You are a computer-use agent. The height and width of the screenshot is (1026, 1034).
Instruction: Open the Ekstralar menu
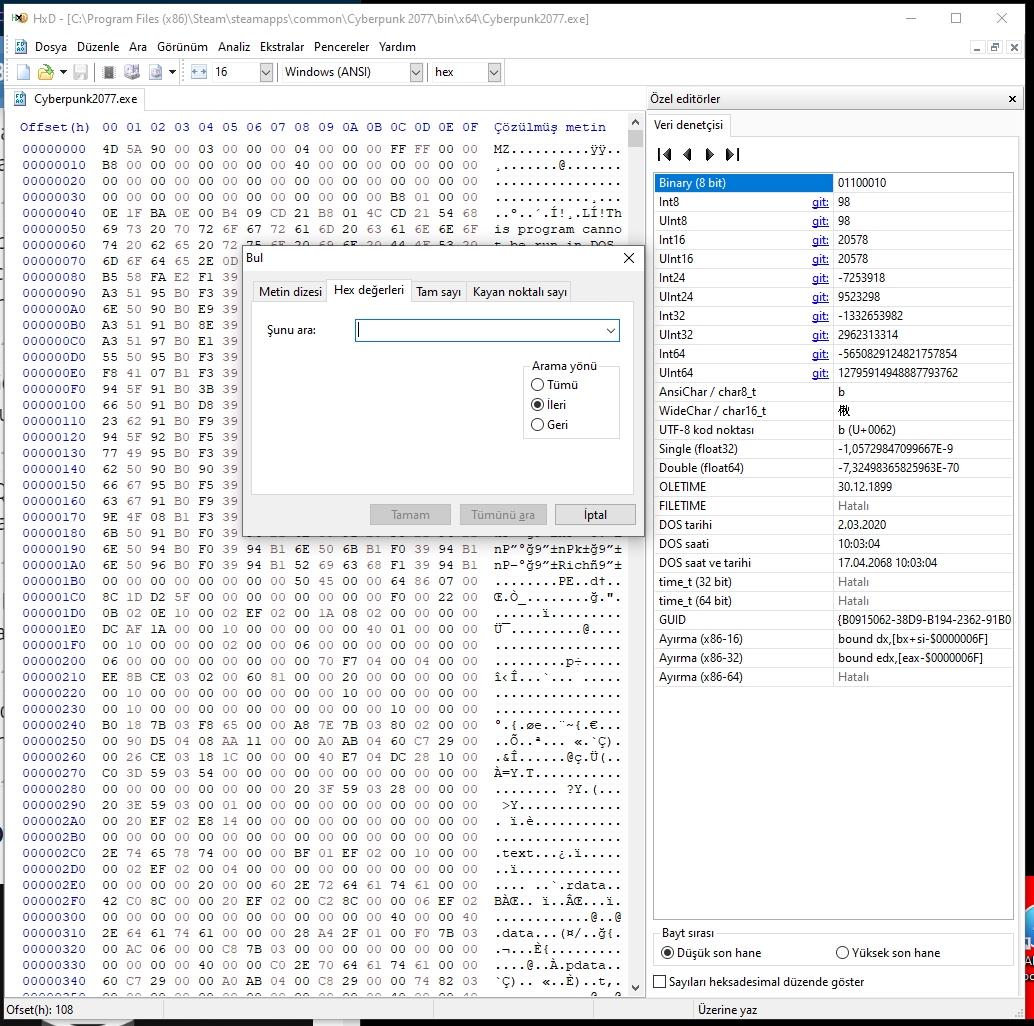[282, 47]
